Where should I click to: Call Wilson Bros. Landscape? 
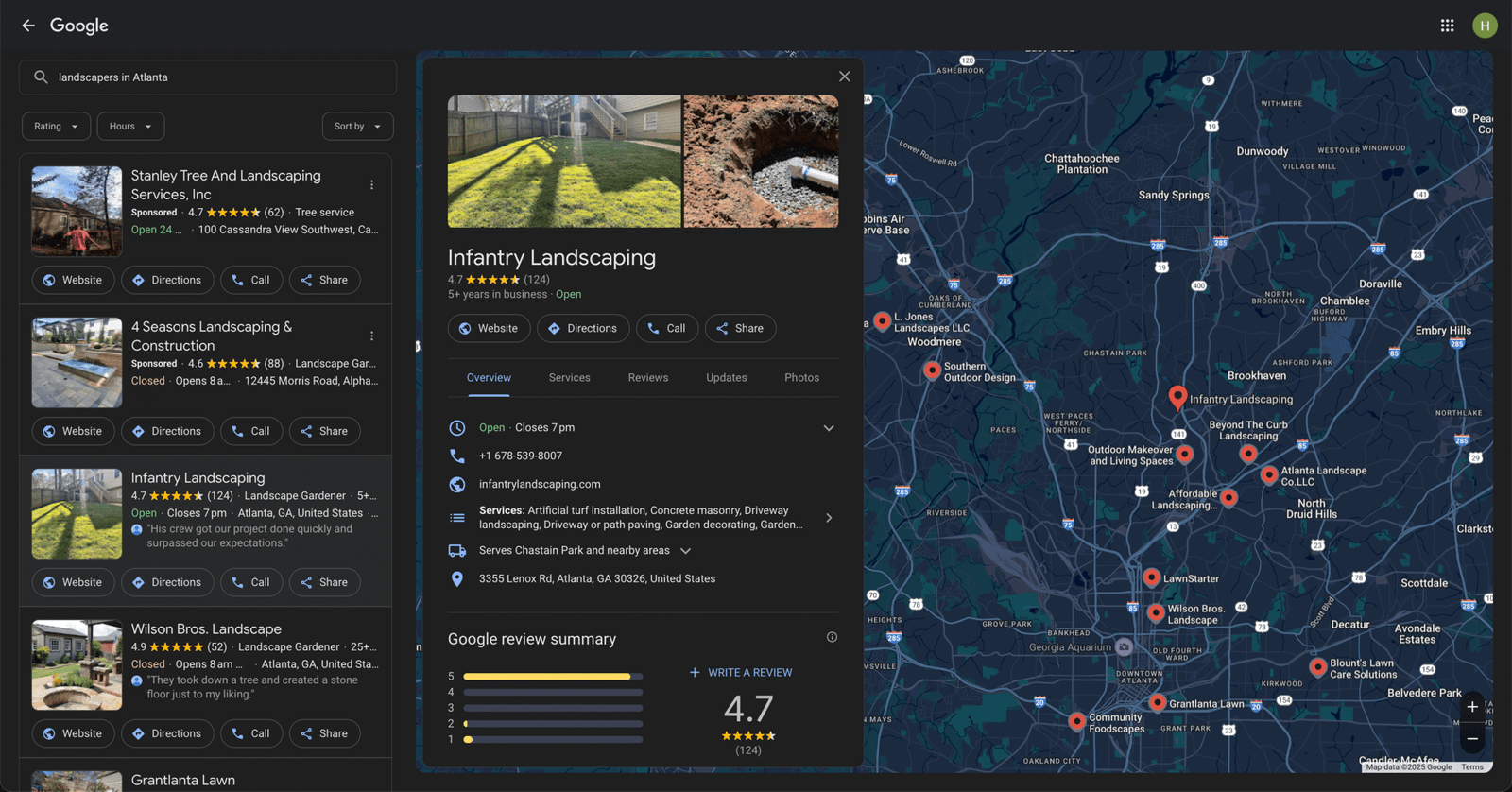(x=251, y=733)
